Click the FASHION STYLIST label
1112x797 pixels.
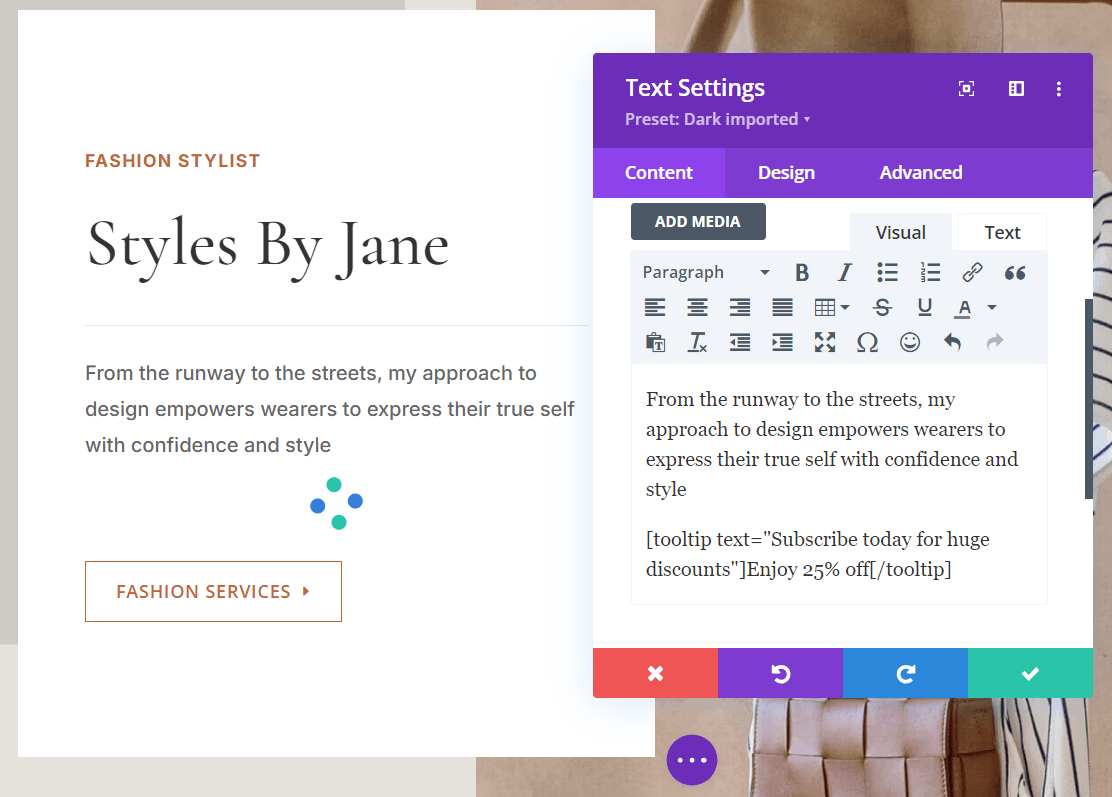click(x=172, y=161)
